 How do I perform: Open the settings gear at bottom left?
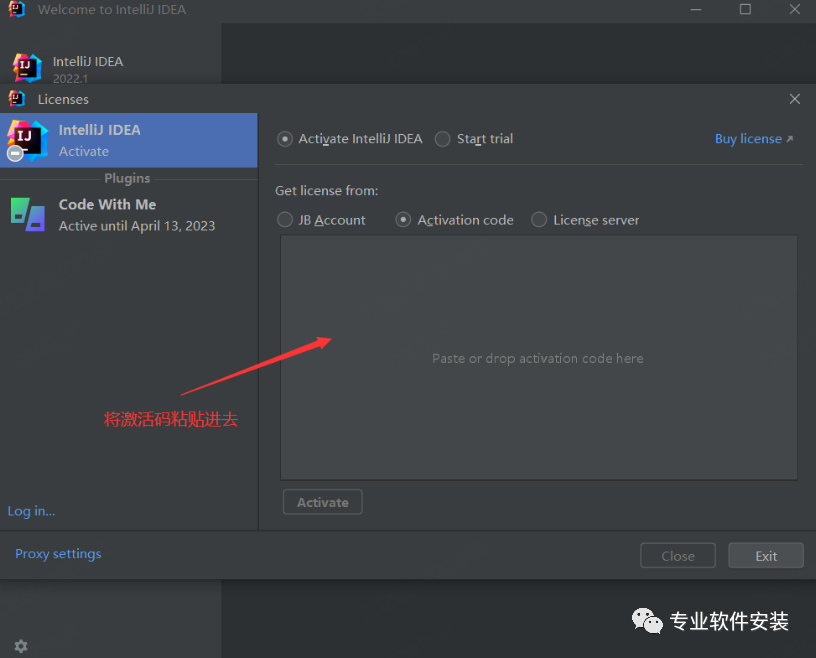(x=21, y=646)
